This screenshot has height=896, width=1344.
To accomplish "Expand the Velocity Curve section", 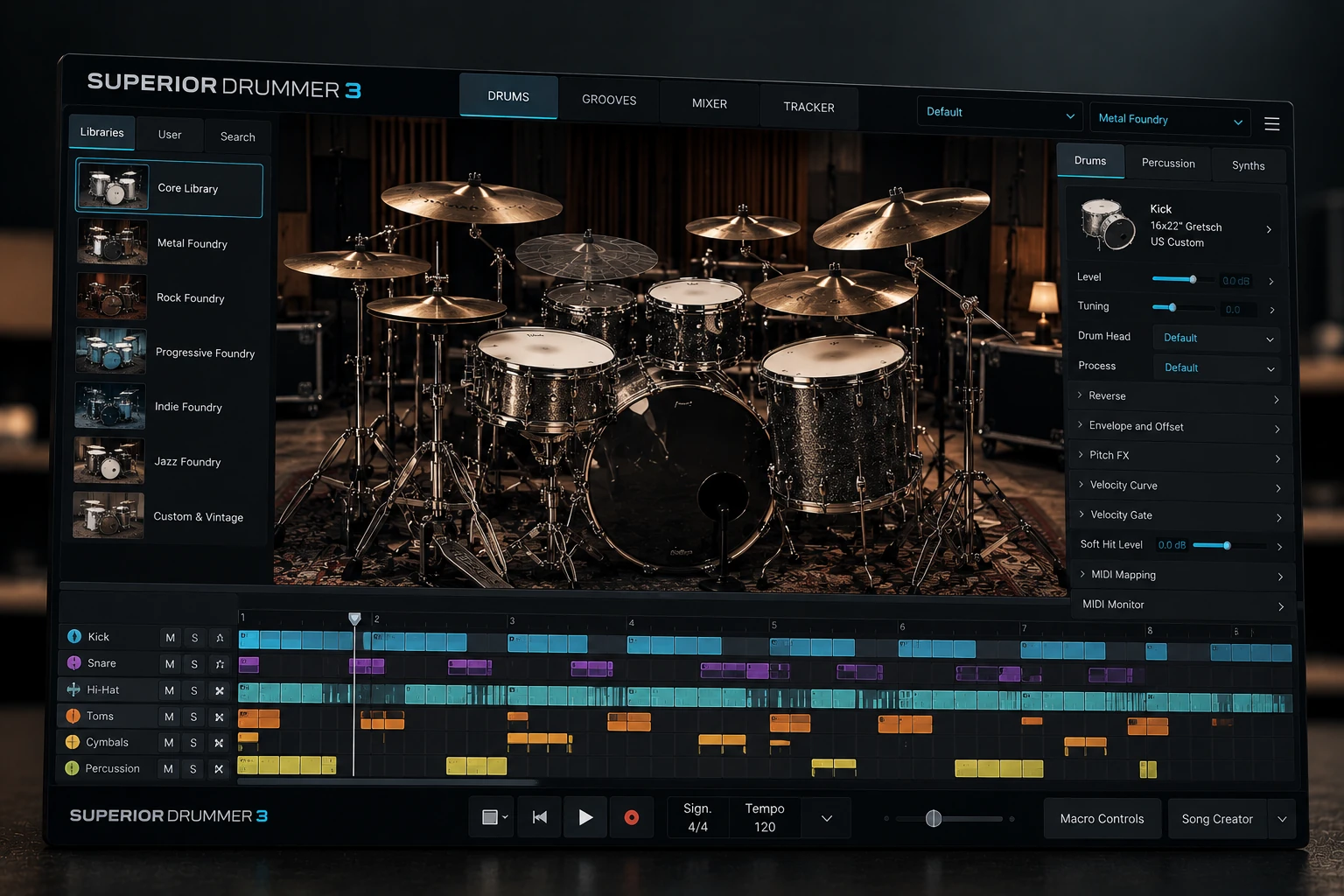I will (1180, 486).
